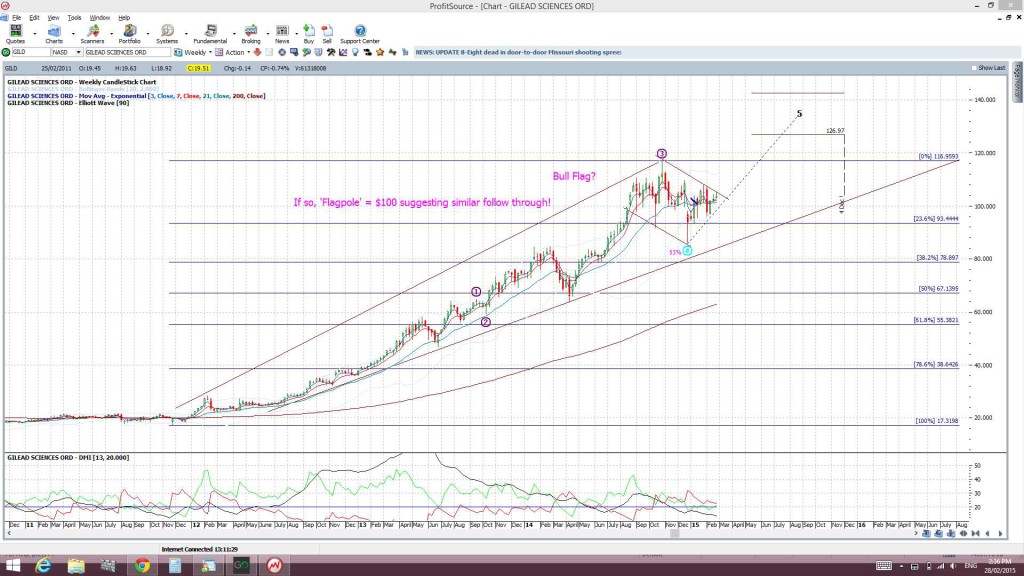Click the shield icon in chart toolbar

[x=319, y=52]
